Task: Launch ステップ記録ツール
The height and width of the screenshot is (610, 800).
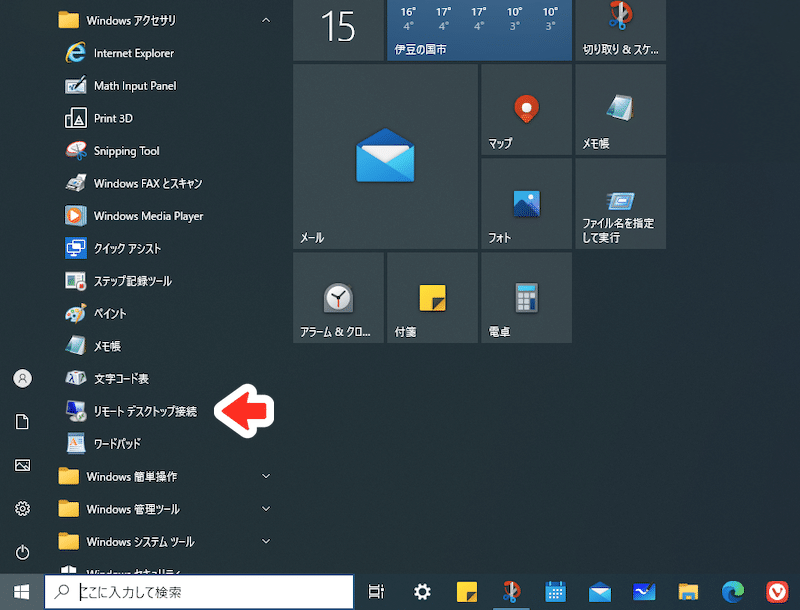Action: (163, 281)
